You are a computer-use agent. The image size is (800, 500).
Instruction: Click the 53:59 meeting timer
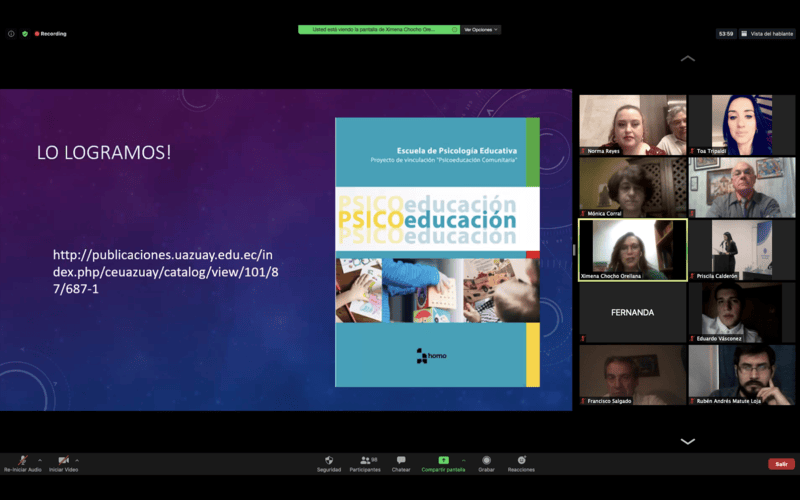pyautogui.click(x=726, y=34)
